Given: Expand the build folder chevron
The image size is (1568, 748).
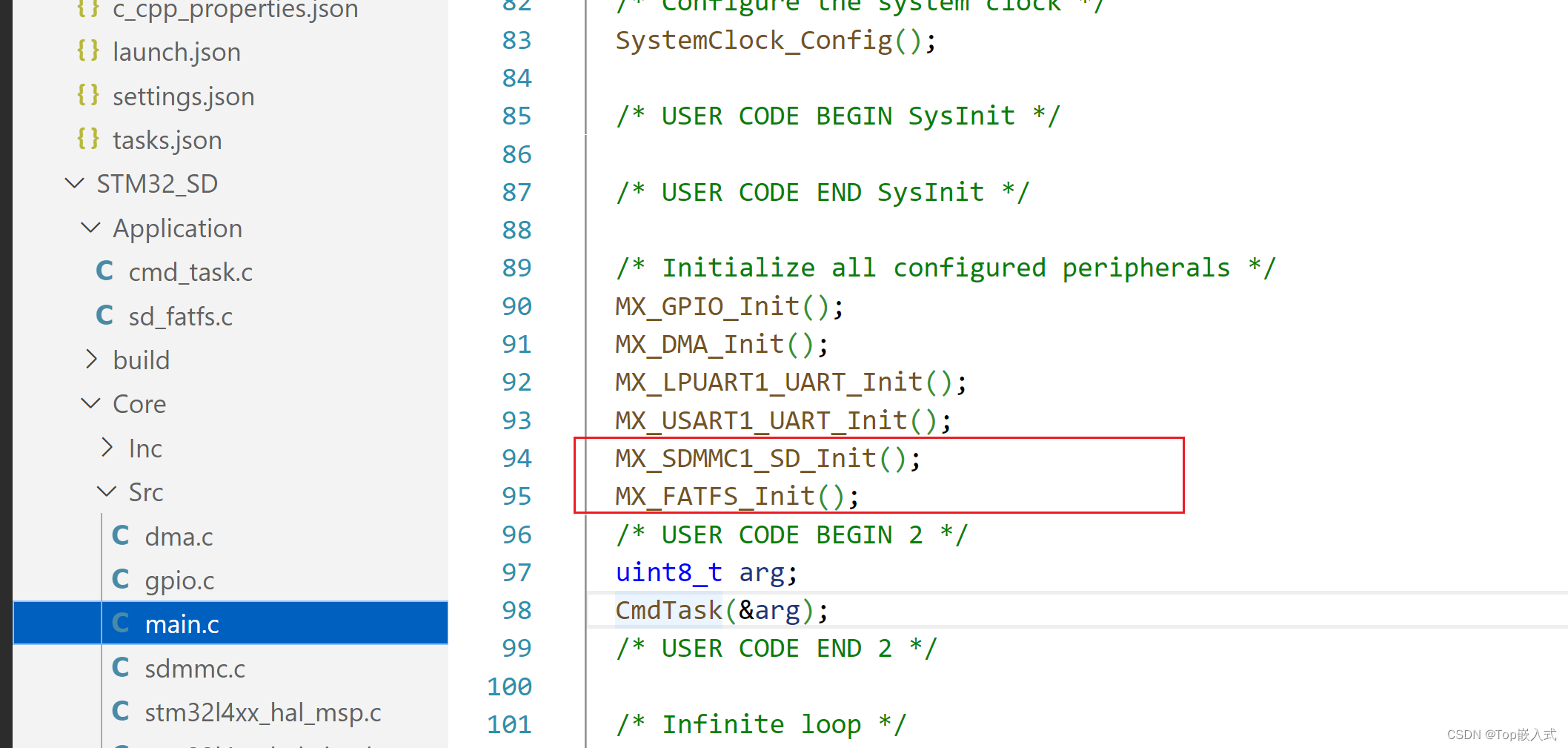Looking at the screenshot, I should [x=90, y=360].
